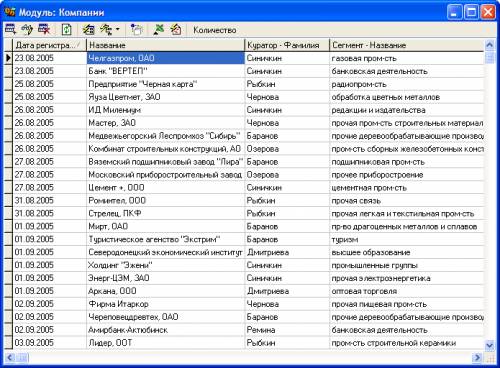This screenshot has height=368, width=500.
Task: Select the Банк "ВЕРТЕП" row name
Action: 166,71
